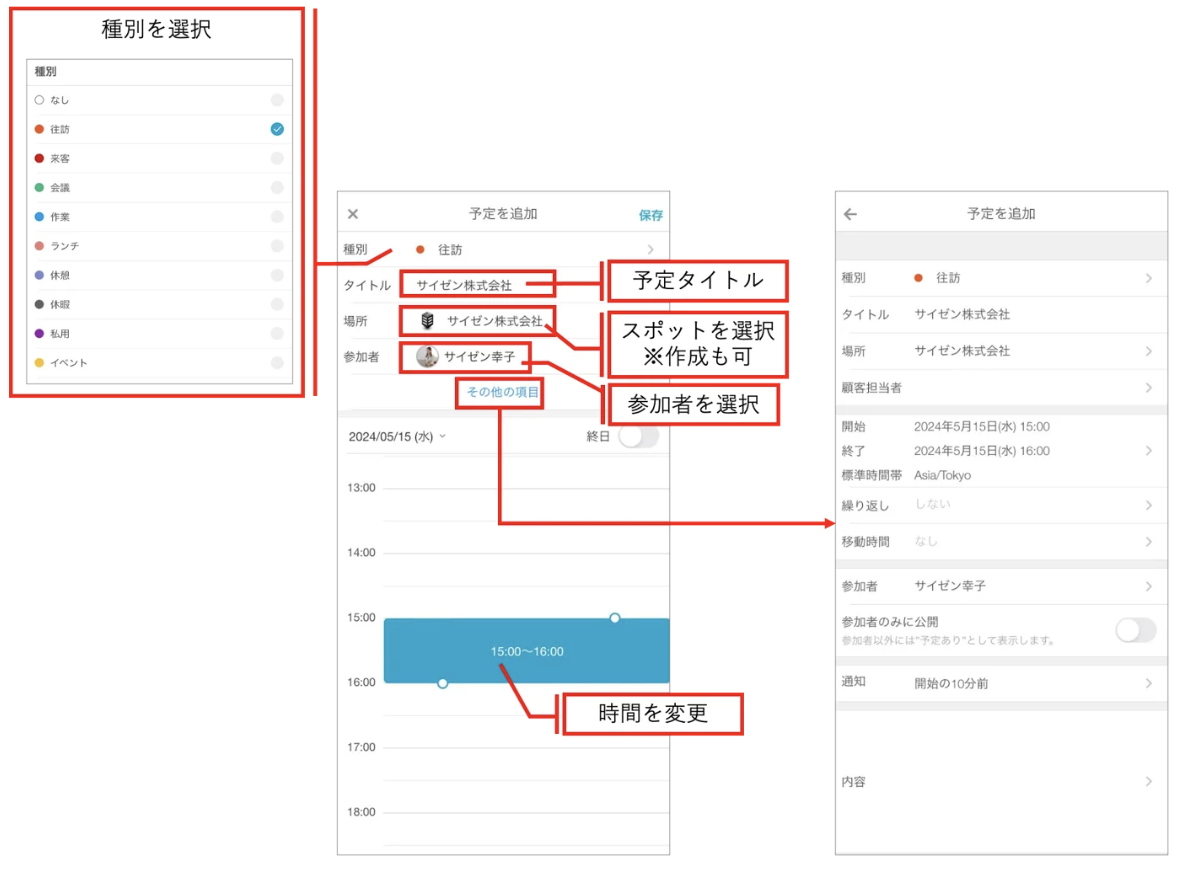1184x870 pixels.
Task: Open 参加者 row chevron in detail form
Action: click(1149, 586)
